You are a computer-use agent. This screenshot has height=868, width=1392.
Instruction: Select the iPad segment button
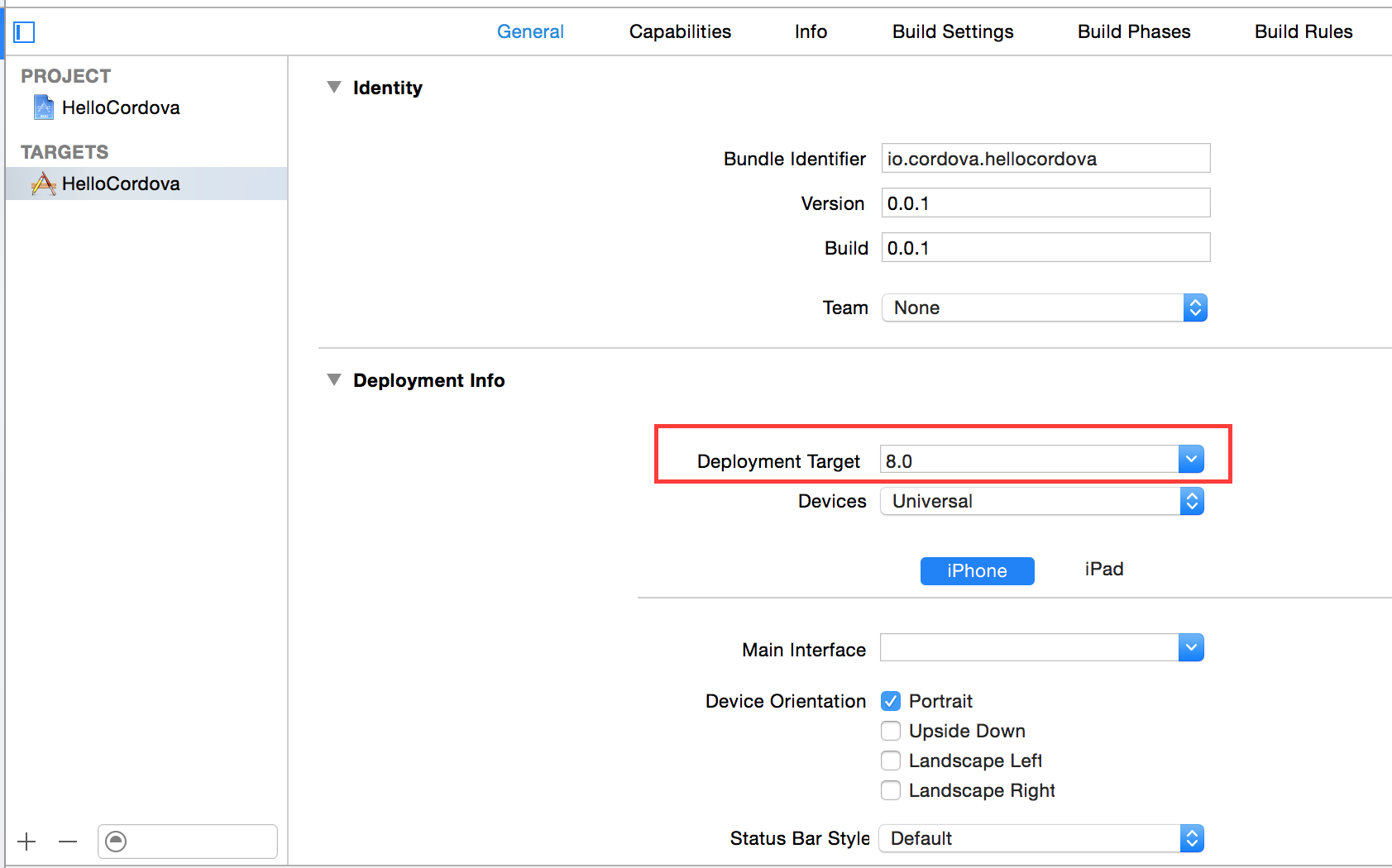1103,570
